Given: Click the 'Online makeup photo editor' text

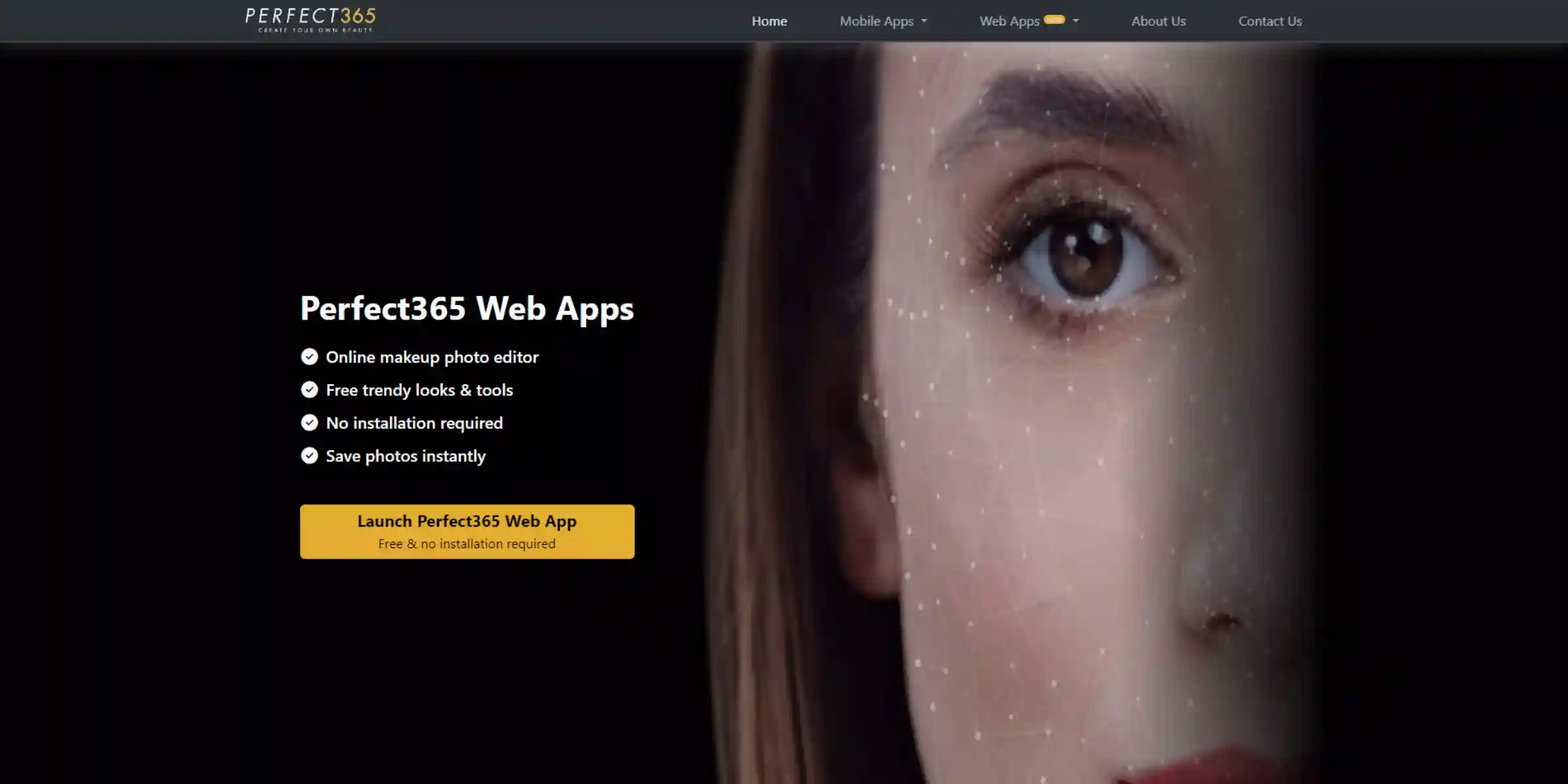Looking at the screenshot, I should point(432,357).
